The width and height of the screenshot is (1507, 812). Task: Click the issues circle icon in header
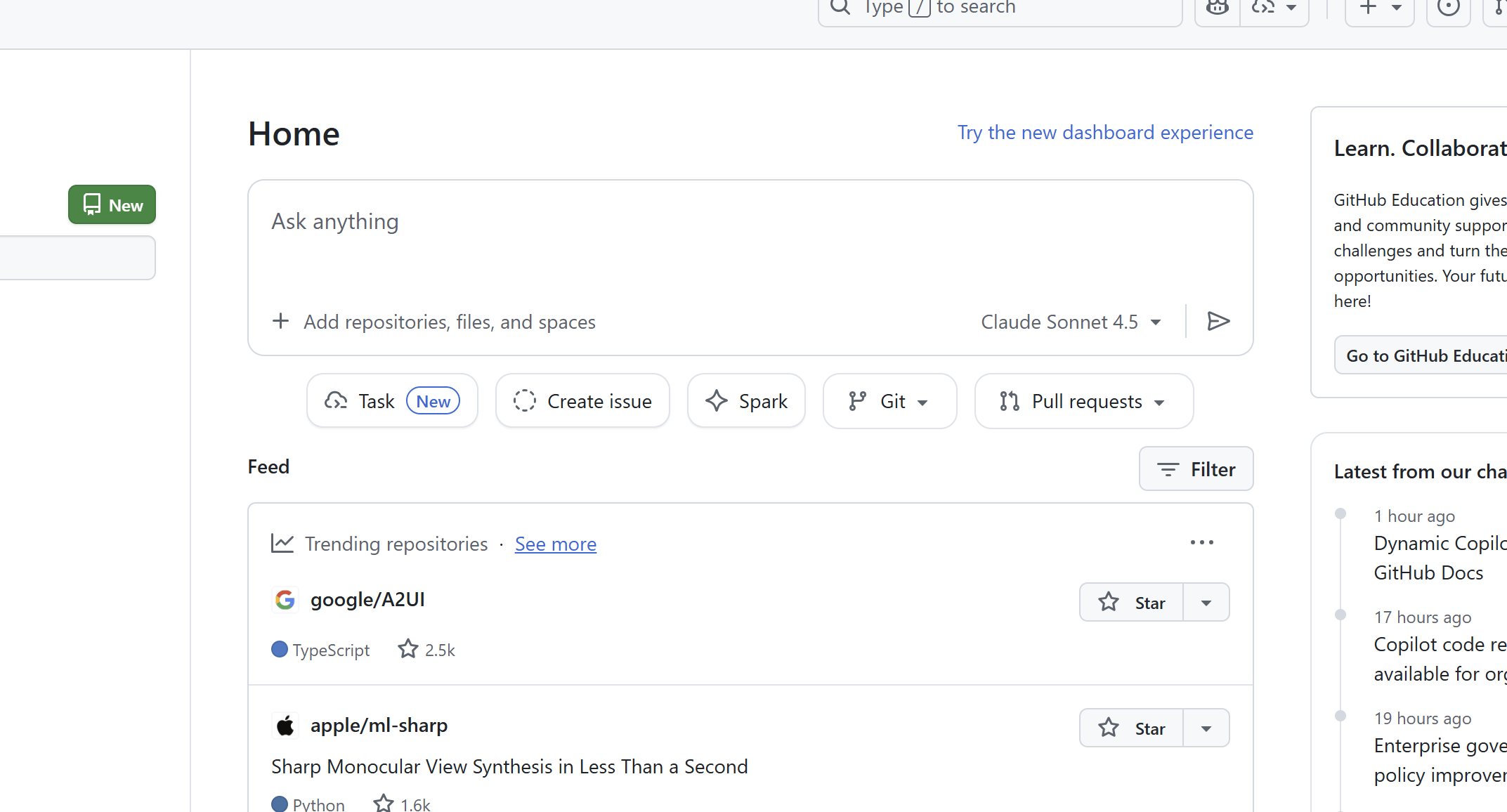pos(1448,8)
